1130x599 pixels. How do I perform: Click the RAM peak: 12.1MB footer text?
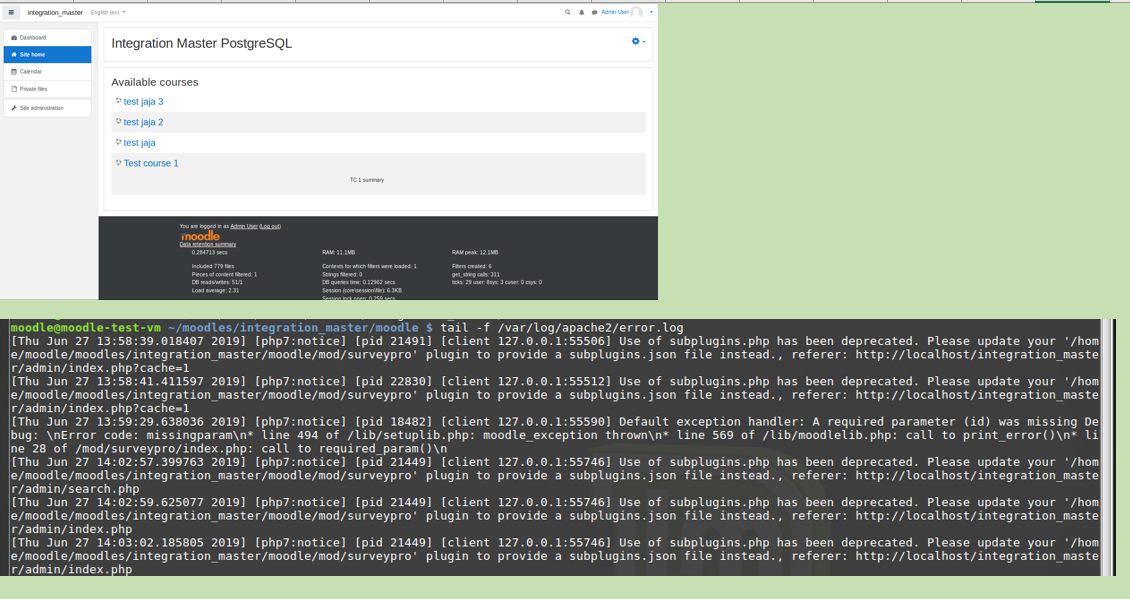click(x=475, y=252)
